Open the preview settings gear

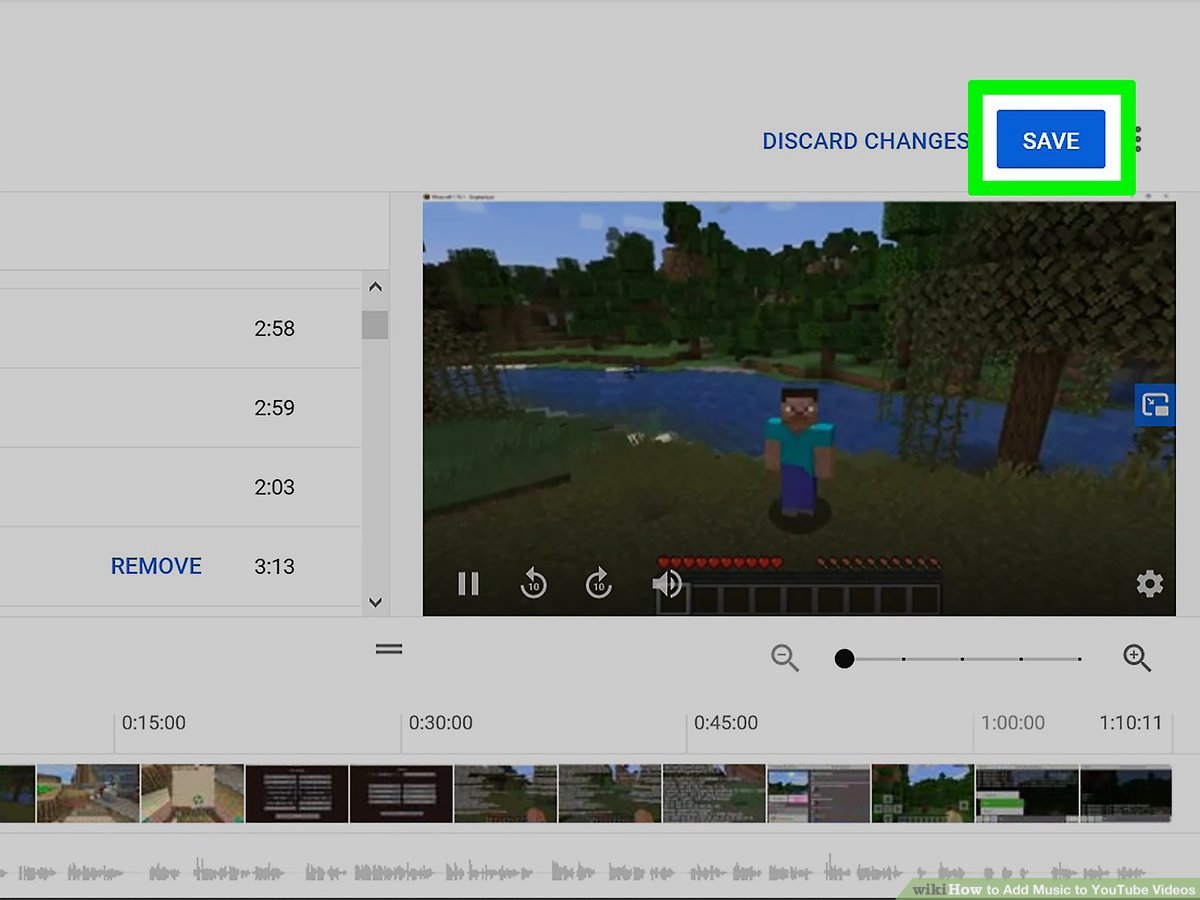(x=1149, y=584)
